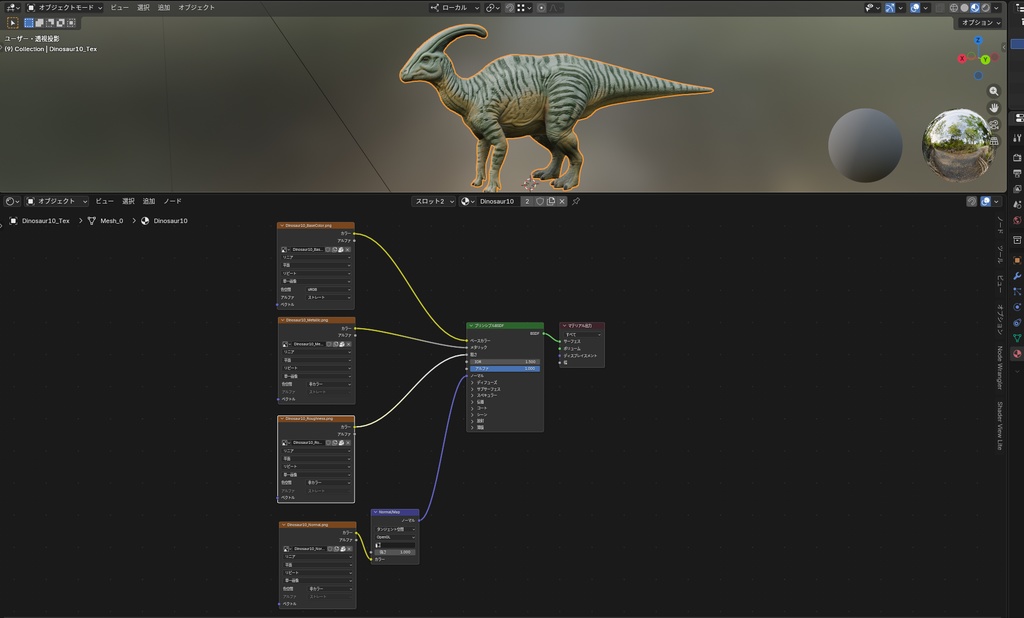Viewport: 1024px width, 618px height.
Task: Open the viewport Object menu
Action: [197, 8]
